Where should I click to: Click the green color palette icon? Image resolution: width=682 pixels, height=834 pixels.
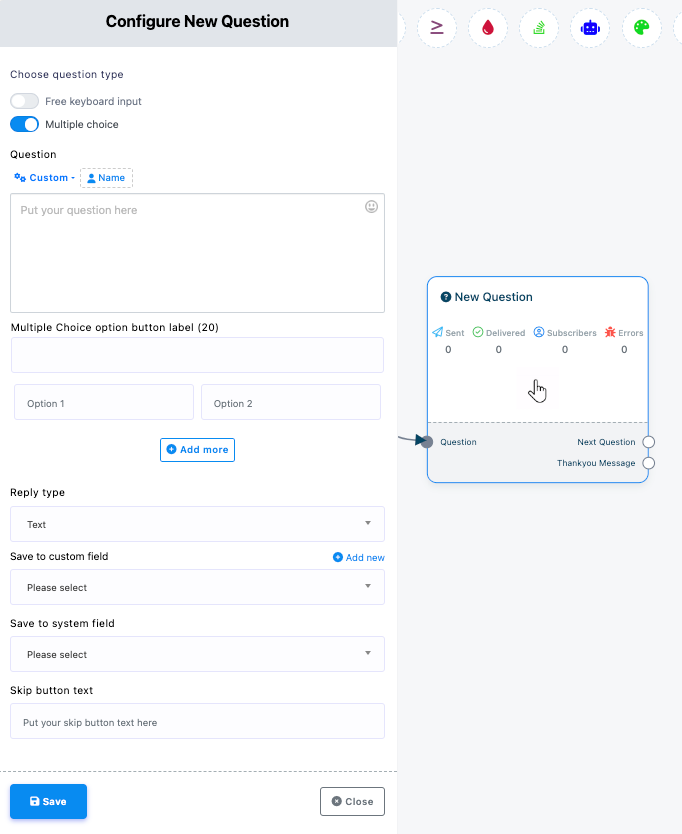point(641,27)
